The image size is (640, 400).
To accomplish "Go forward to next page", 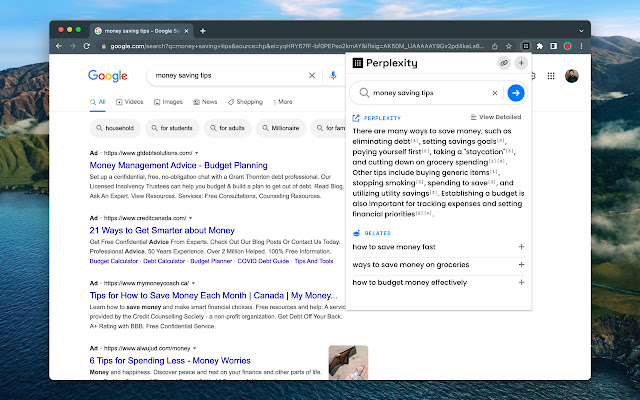I will [x=73, y=46].
